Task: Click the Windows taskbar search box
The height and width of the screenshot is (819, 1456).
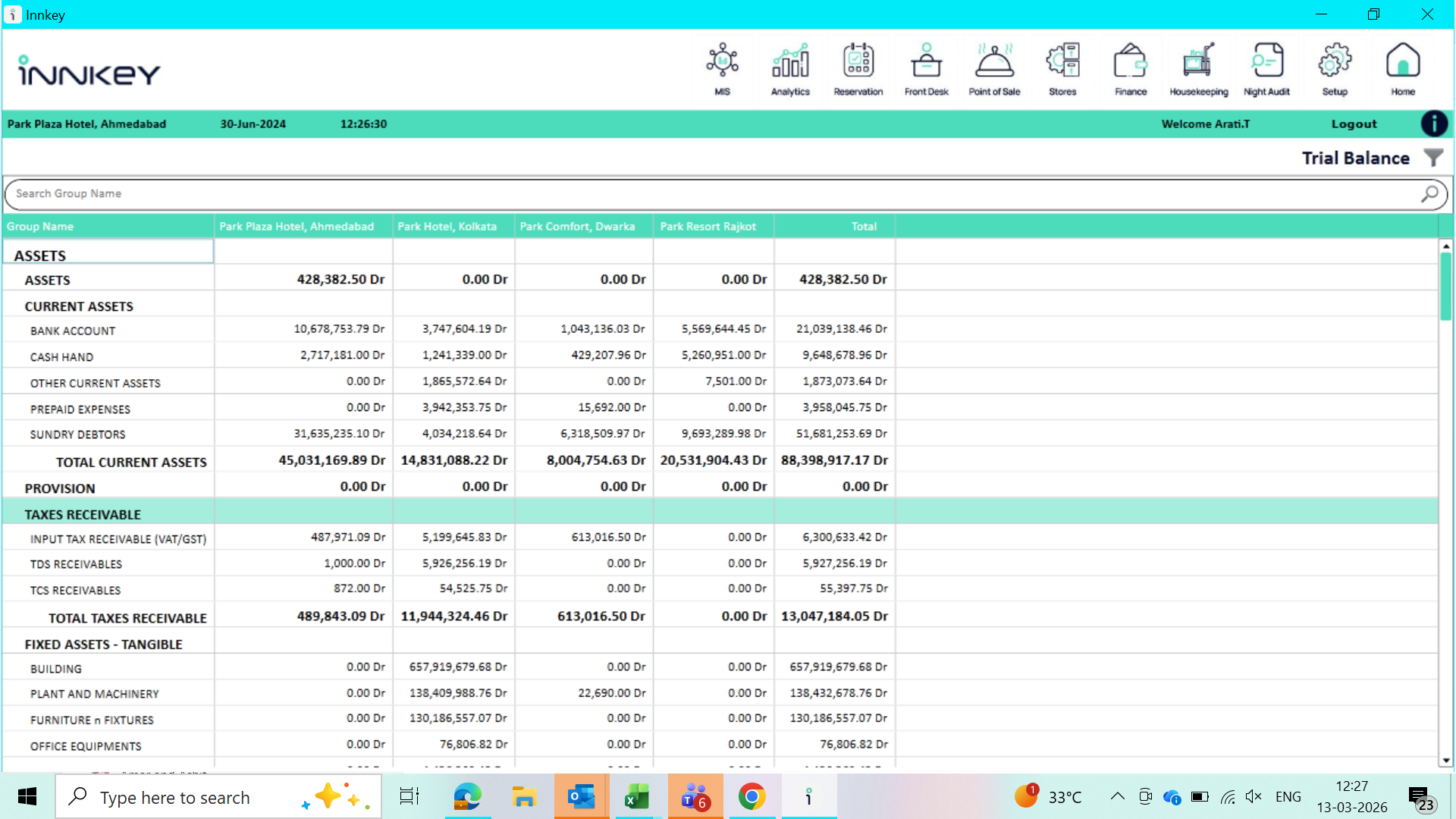Action: 218,797
